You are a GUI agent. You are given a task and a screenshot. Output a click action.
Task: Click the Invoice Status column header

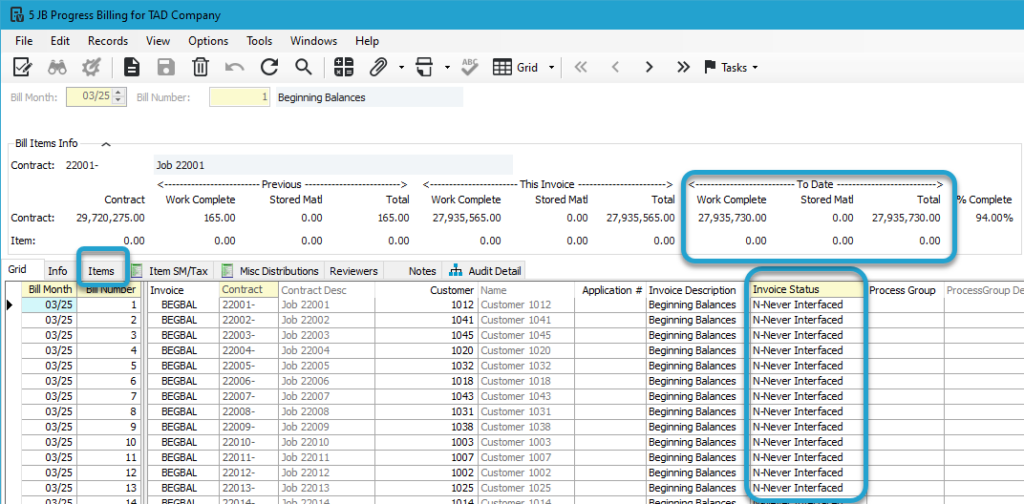[x=808, y=289]
